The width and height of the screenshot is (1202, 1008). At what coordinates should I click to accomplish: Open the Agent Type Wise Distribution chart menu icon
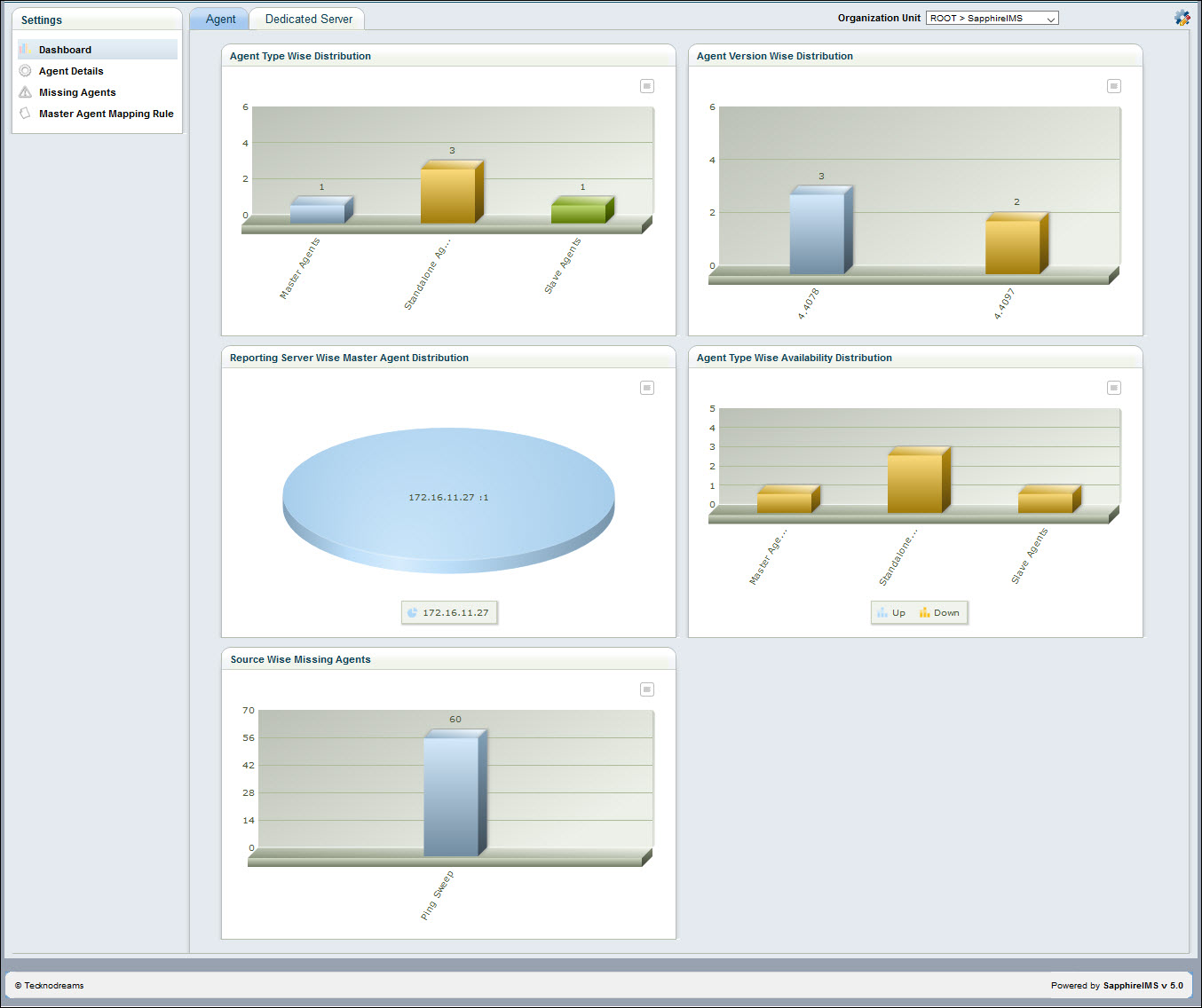coord(647,86)
